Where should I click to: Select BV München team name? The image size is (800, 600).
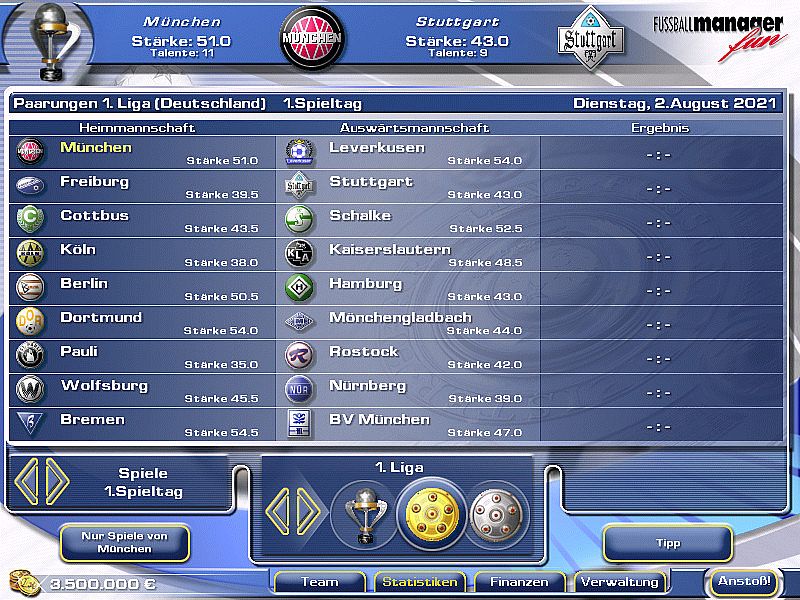click(380, 419)
